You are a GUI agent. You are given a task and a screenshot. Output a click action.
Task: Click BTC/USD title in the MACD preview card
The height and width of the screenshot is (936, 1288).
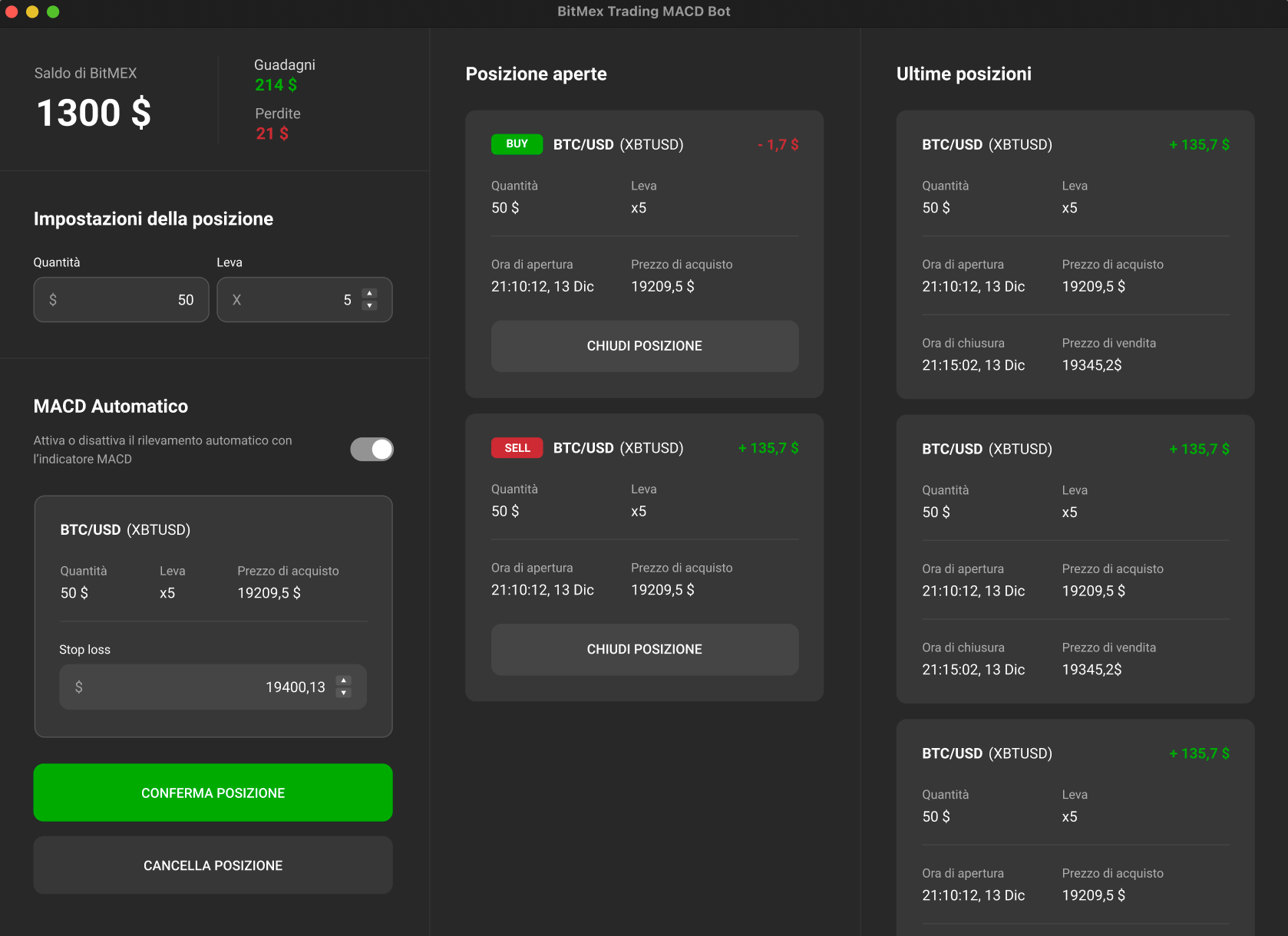[91, 529]
